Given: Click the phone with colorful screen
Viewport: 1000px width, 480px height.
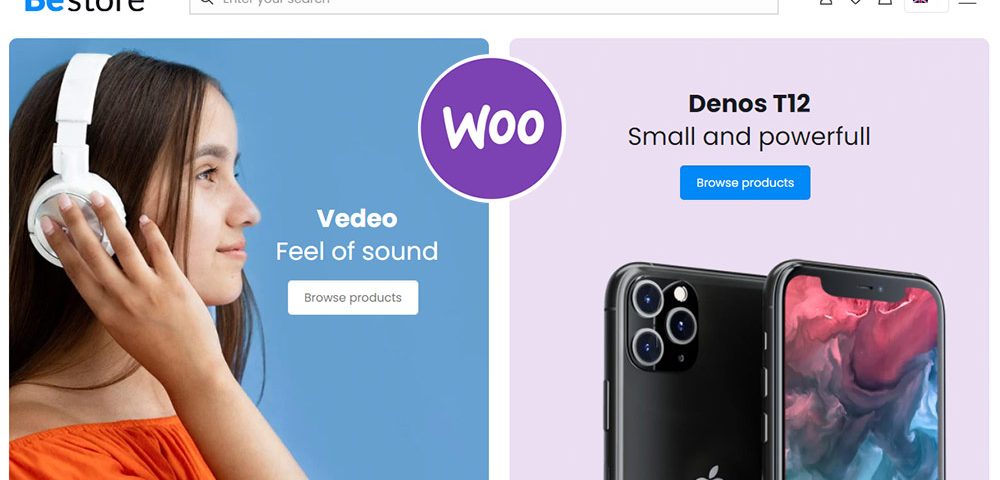Looking at the screenshot, I should coord(855,370).
